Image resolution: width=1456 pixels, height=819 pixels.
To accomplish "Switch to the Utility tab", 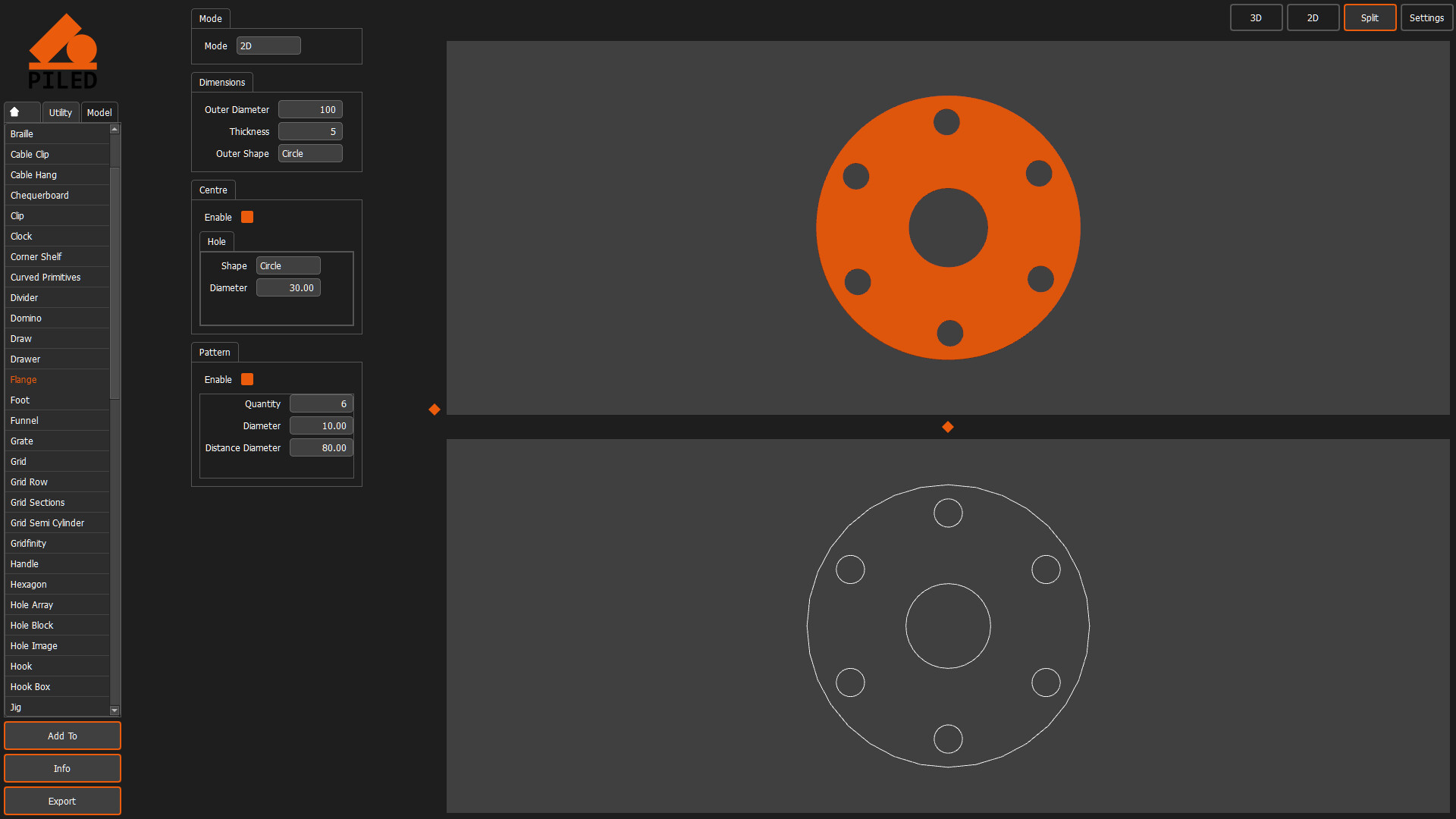I will tap(61, 112).
